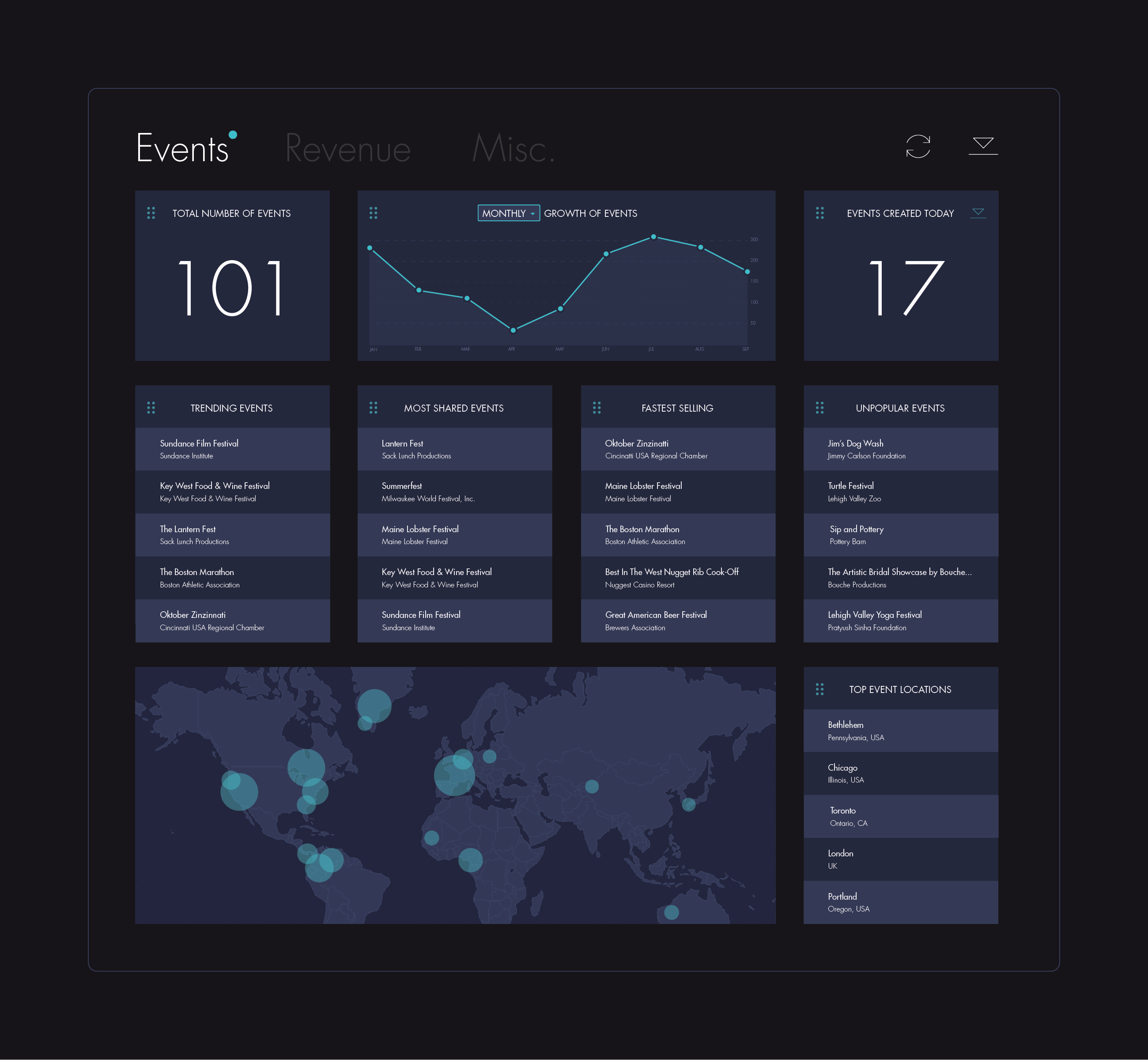
Task: Switch to the Revenue tab
Action: click(349, 148)
